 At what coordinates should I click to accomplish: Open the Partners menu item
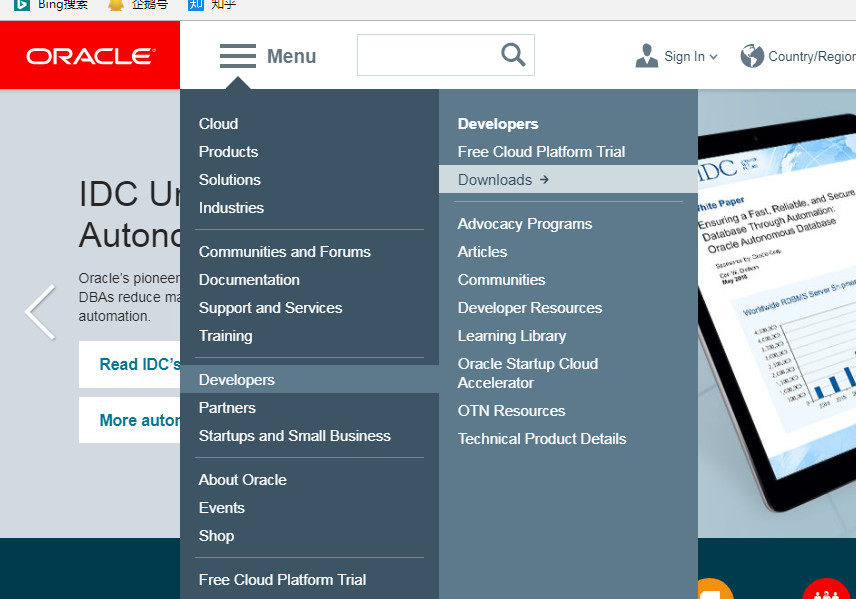click(x=227, y=408)
